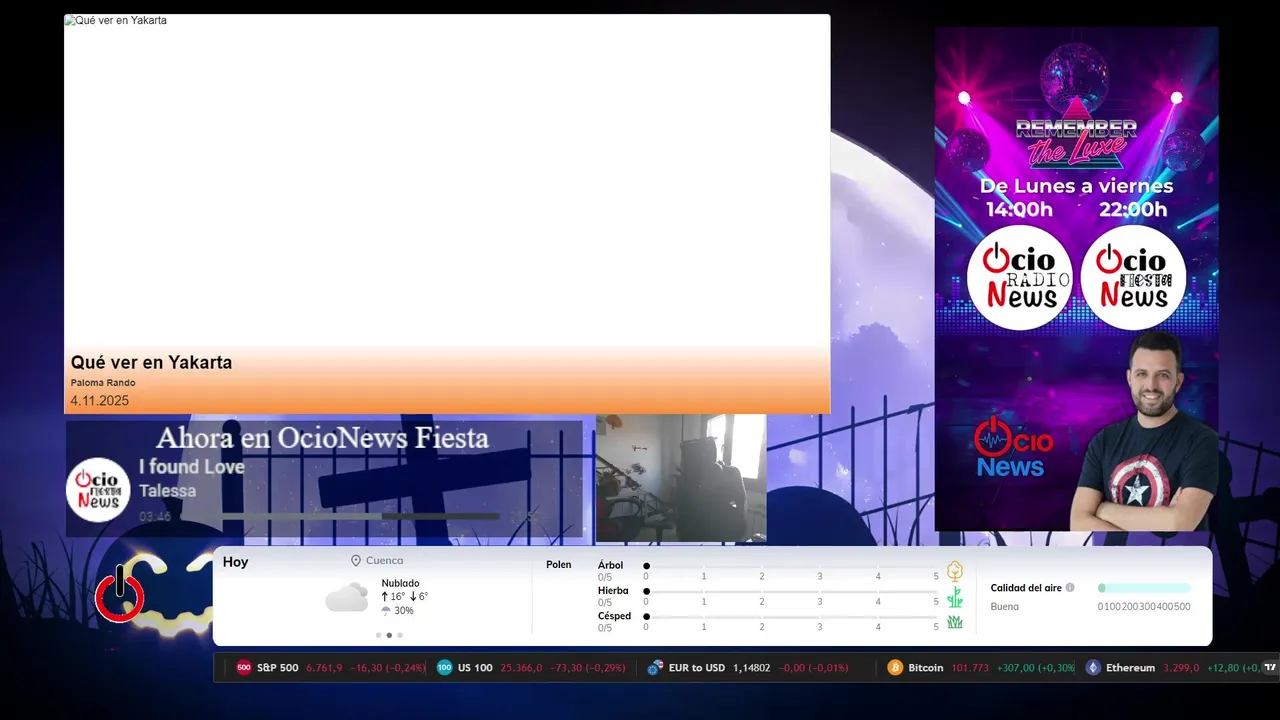Click the Ethereum ticker label
The image size is (1280, 720).
[x=1130, y=668]
